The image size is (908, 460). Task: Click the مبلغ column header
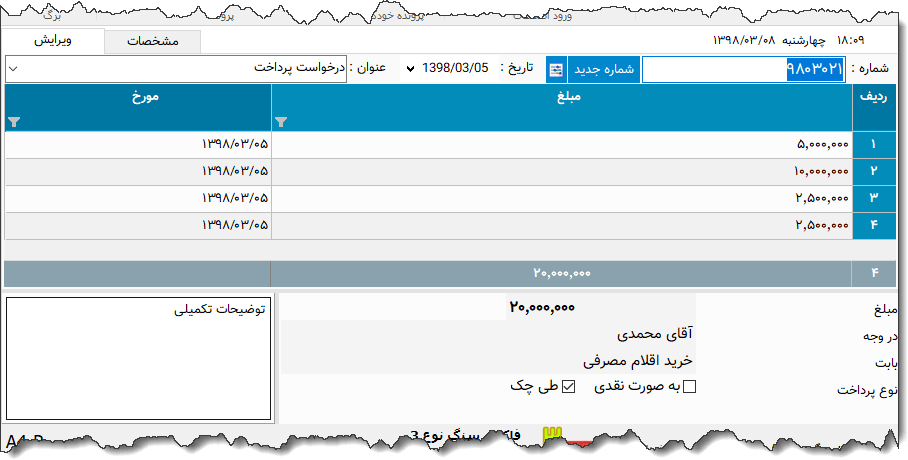(x=562, y=108)
